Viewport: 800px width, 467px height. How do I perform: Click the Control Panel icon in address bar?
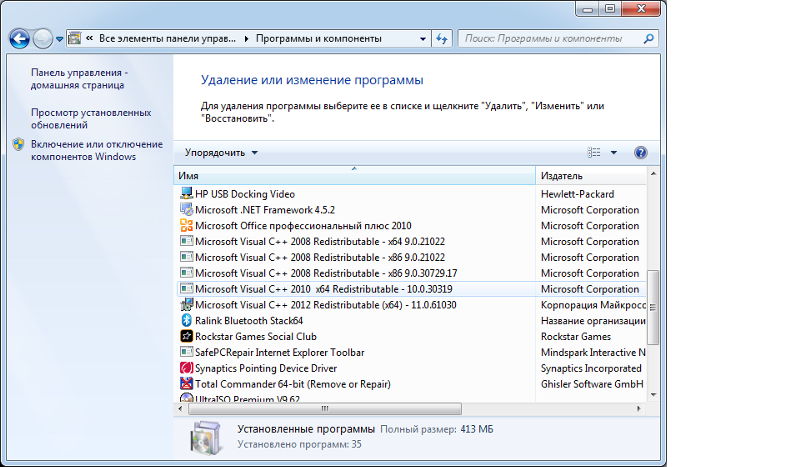tap(74, 38)
